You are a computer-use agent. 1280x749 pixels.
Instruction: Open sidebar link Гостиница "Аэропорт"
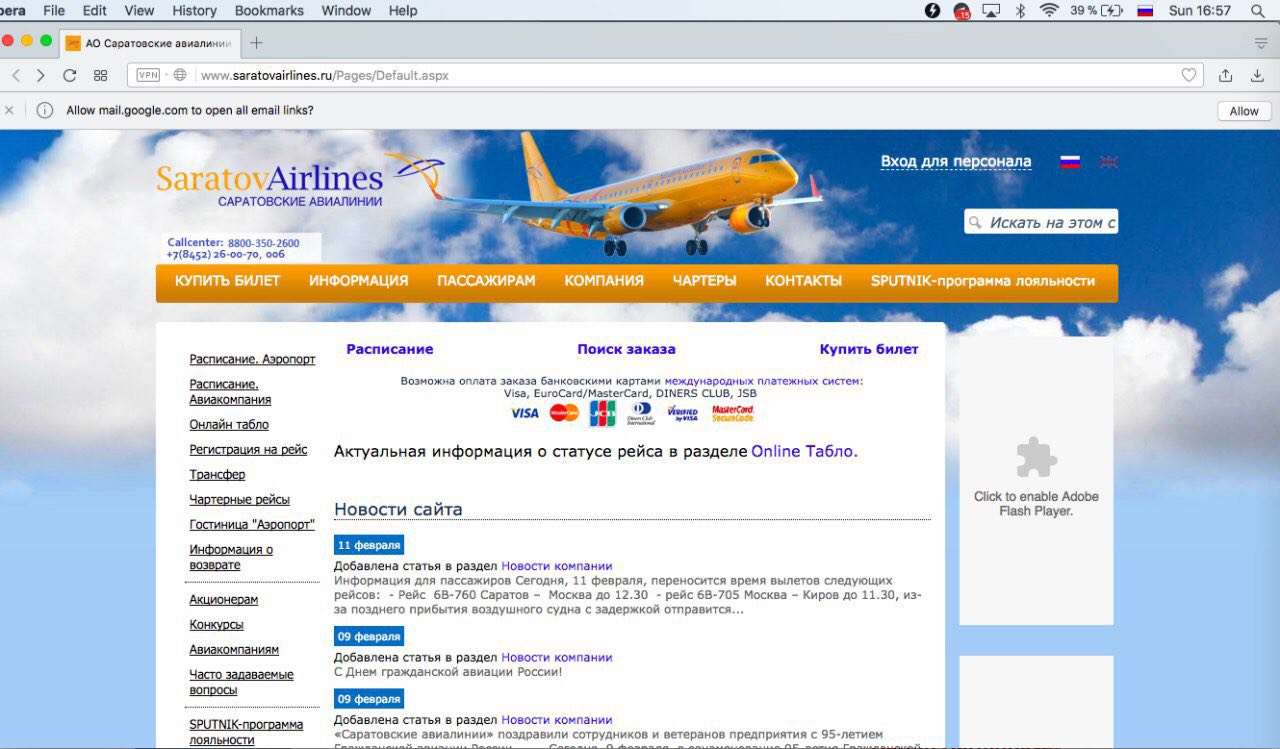coord(252,524)
